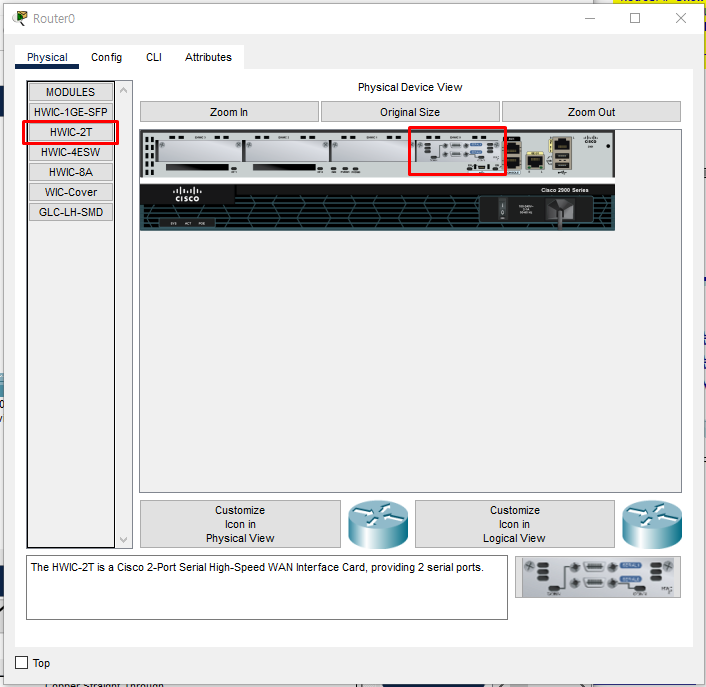Pick the HWIC-8A module
Screen dimensions: 706x687
71,172
